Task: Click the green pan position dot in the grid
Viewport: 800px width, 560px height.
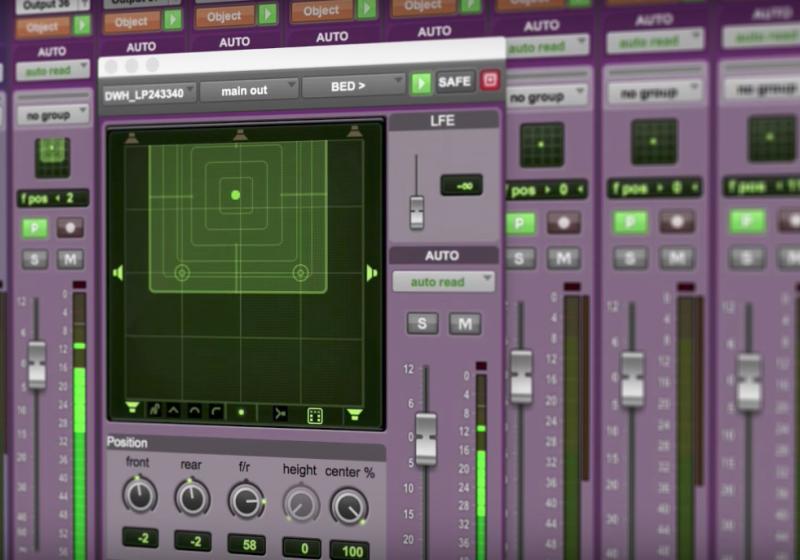Action: [x=235, y=195]
